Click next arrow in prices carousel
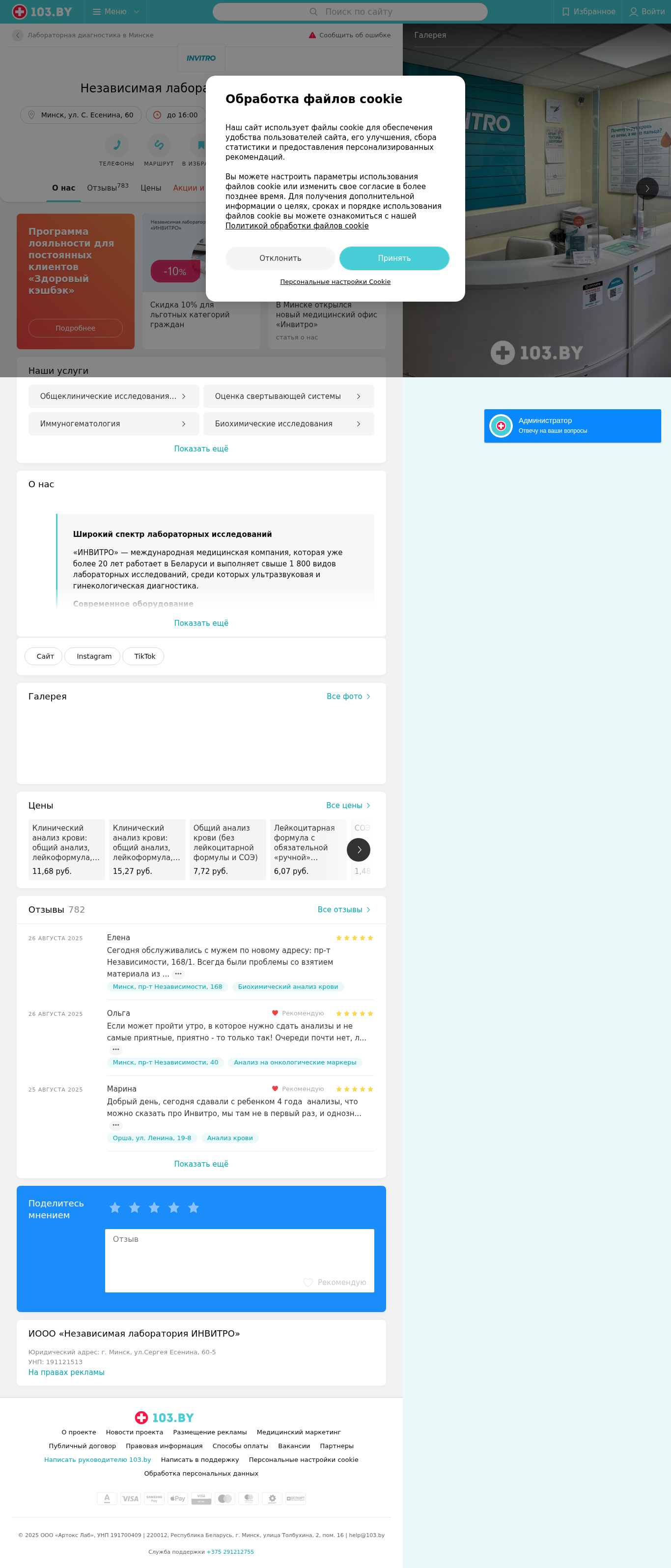Screen dimensions: 671x1568 point(359,850)
